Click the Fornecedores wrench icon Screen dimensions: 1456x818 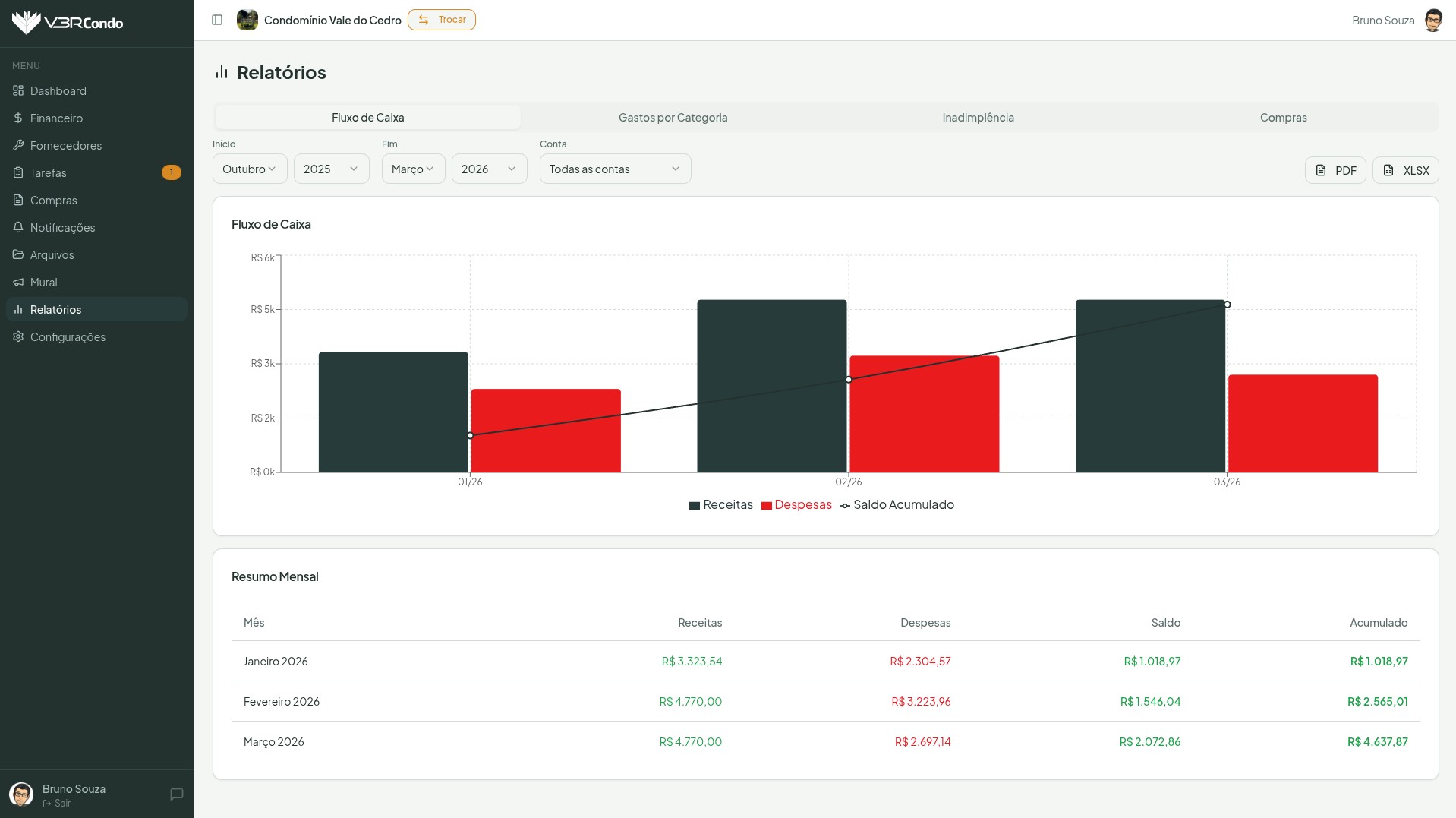coord(18,145)
